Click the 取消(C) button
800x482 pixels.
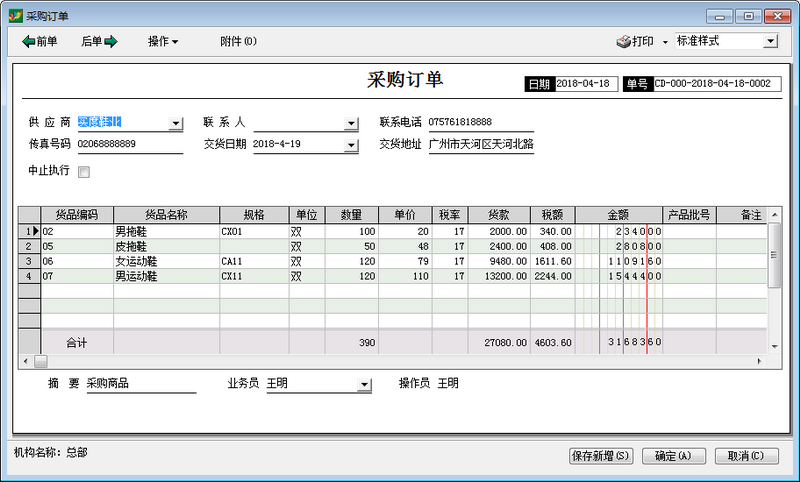click(746, 455)
